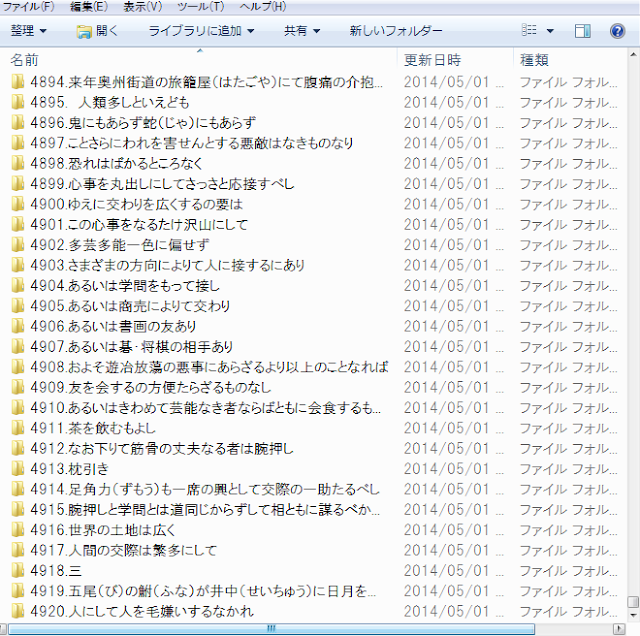Select folder name 4915.腕押しと学問とは道同じからずして

point(205,509)
